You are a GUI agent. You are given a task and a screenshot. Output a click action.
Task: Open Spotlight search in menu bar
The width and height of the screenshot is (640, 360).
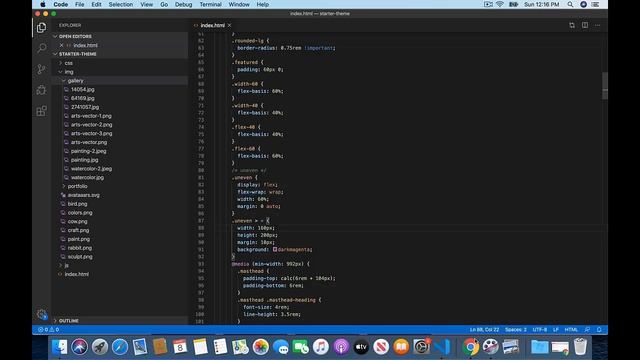pos(570,4)
